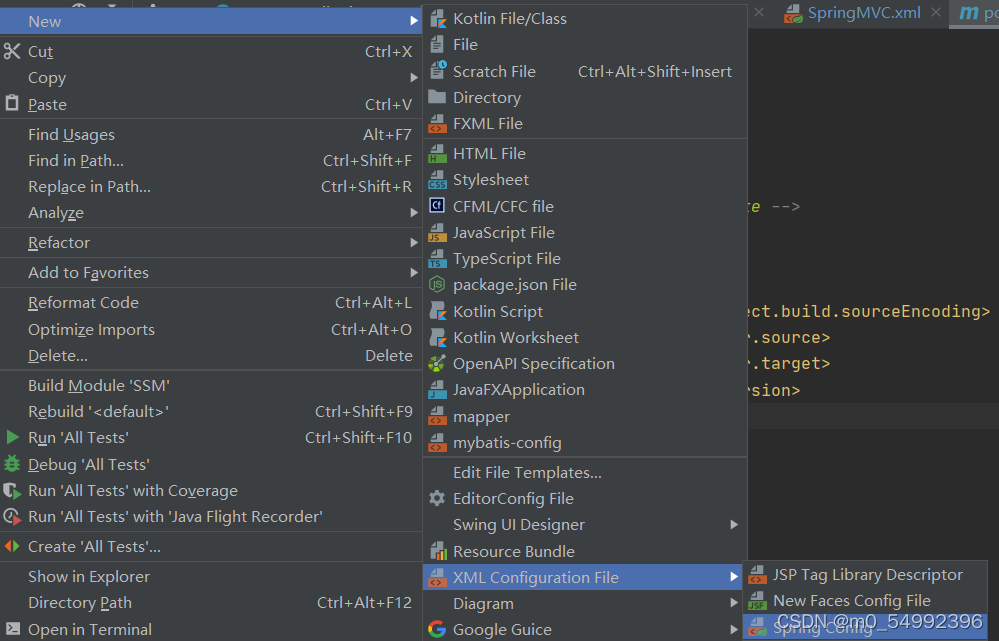The width and height of the screenshot is (999, 641).
Task: Choose Optimize Imports menu entry
Action: (x=210, y=329)
